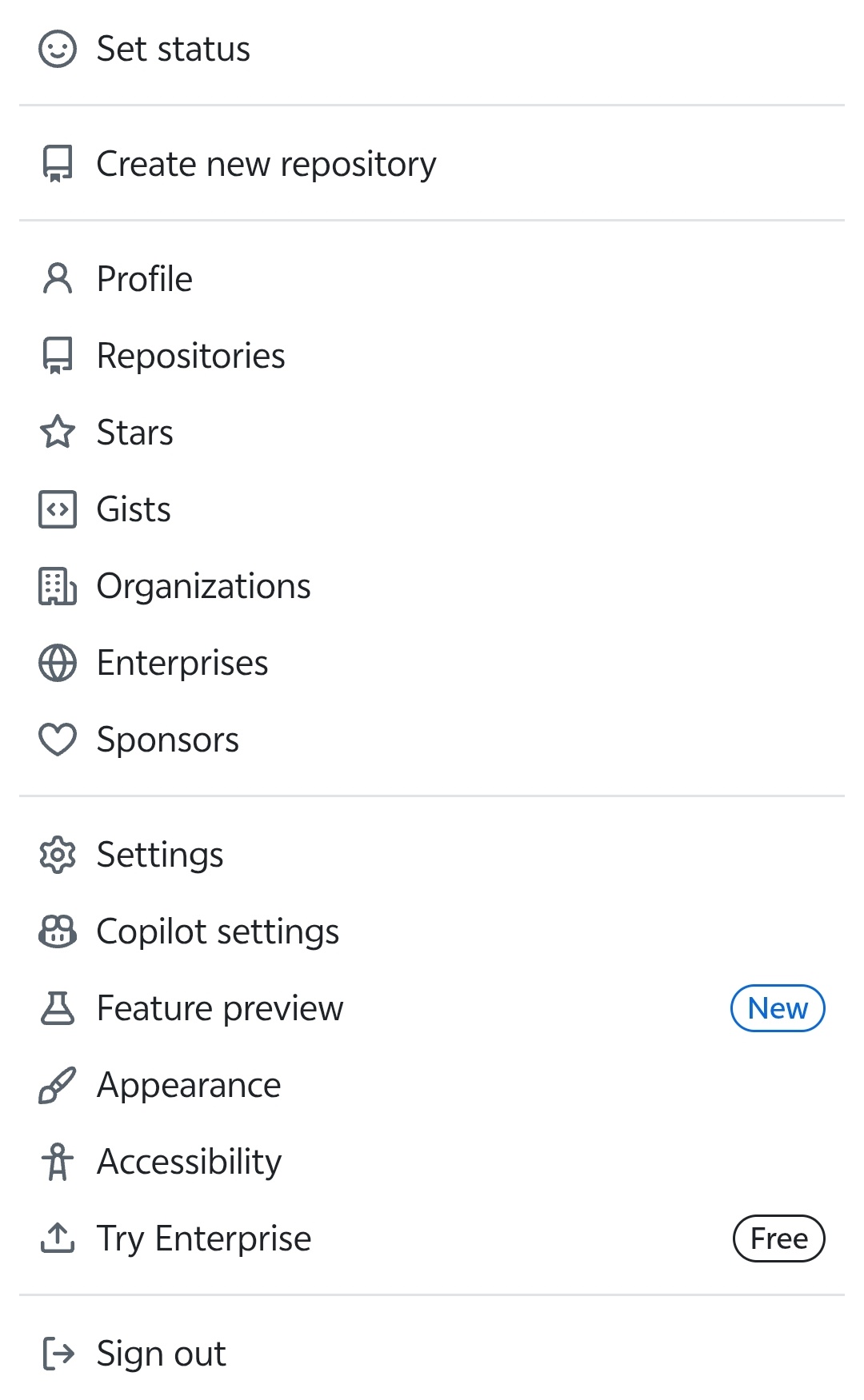Click the paintbrush Appearance icon
The width and height of the screenshot is (864, 1400).
coord(58,1085)
